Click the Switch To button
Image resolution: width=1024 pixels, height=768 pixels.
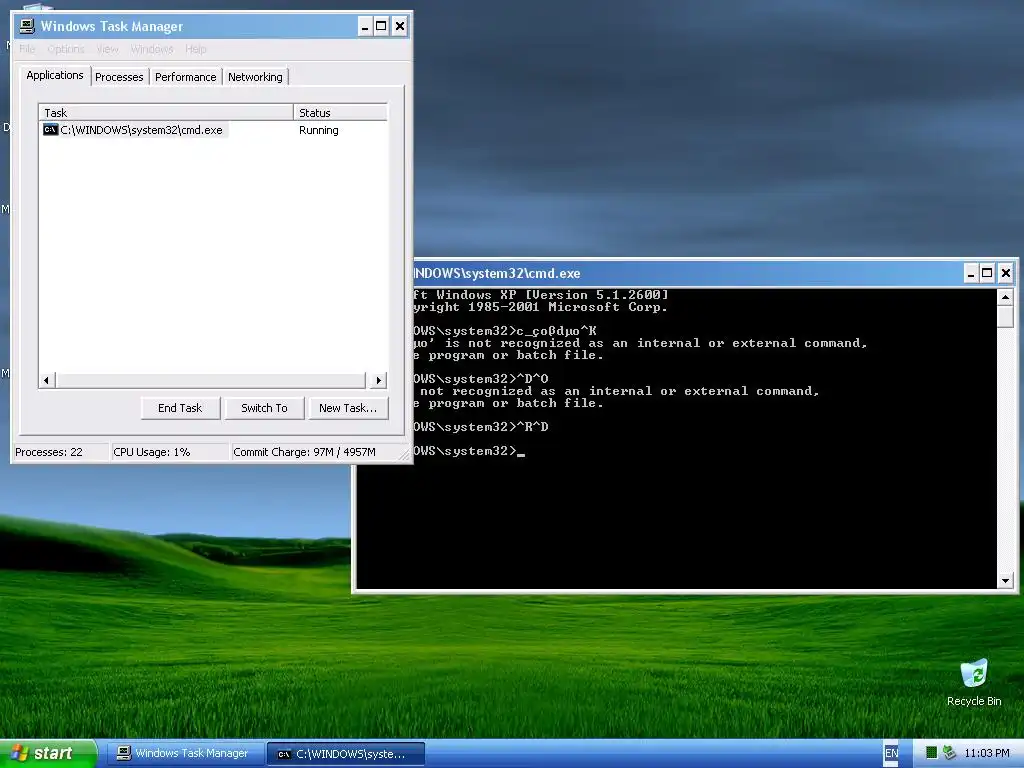264,408
